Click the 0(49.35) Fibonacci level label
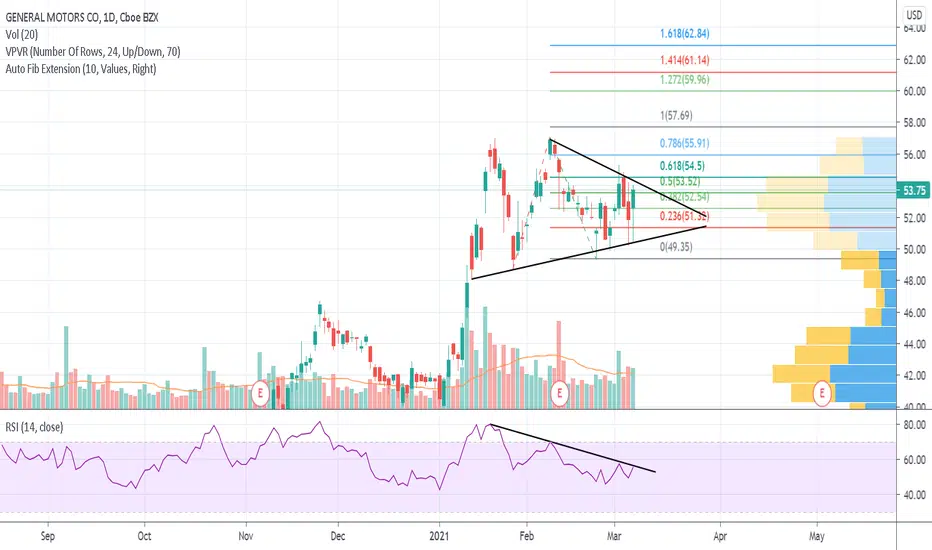The height and width of the screenshot is (550, 932). pyautogui.click(x=676, y=247)
